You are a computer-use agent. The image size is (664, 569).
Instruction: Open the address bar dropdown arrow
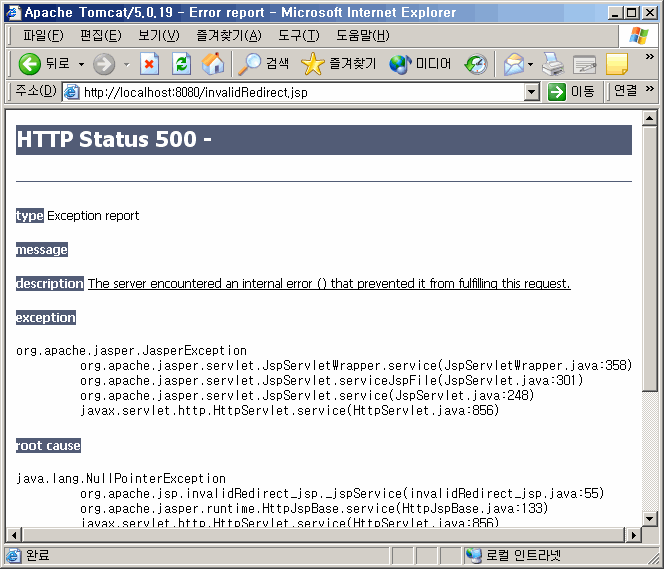(x=531, y=92)
